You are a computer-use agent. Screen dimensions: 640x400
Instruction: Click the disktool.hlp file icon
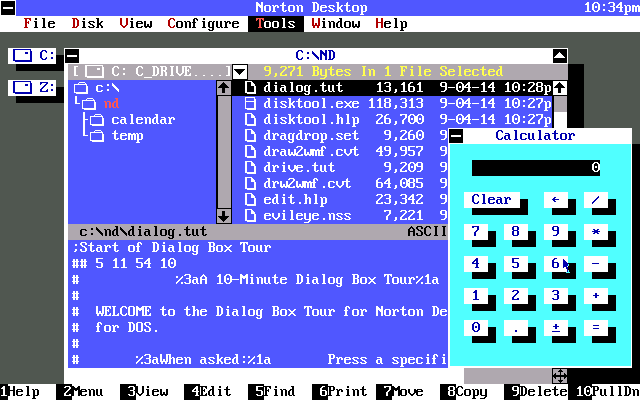(250, 120)
